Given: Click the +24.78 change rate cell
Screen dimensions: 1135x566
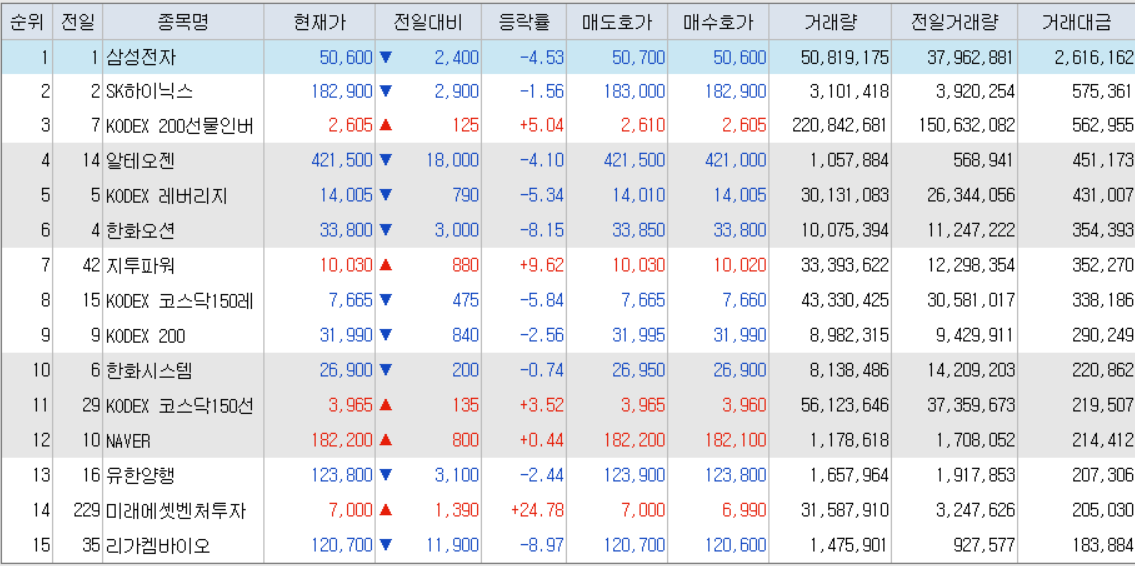Looking at the screenshot, I should 537,510.
